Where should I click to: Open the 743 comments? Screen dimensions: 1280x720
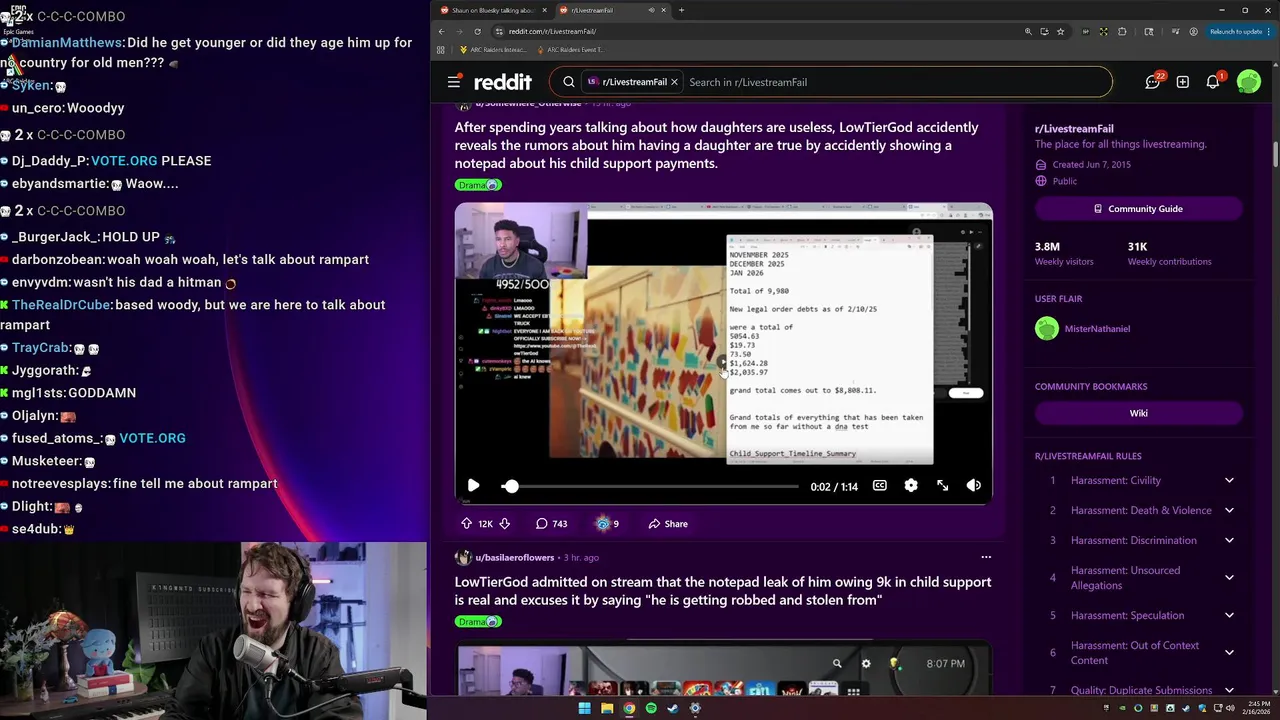[x=551, y=524]
